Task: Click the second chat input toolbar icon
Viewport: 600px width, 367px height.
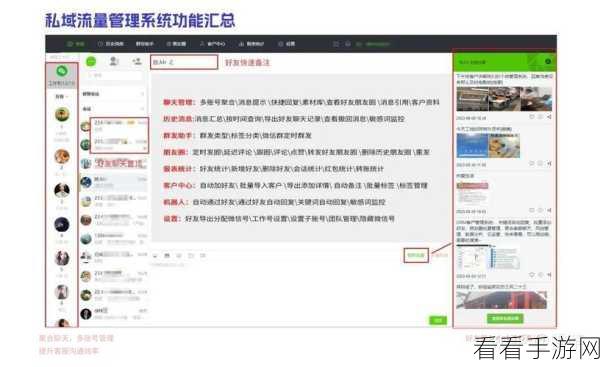Action: [167, 256]
